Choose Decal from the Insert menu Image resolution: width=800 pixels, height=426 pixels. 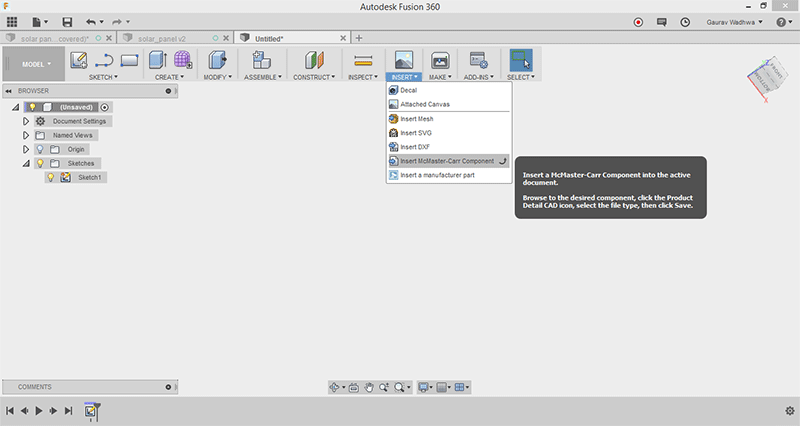tap(449, 90)
